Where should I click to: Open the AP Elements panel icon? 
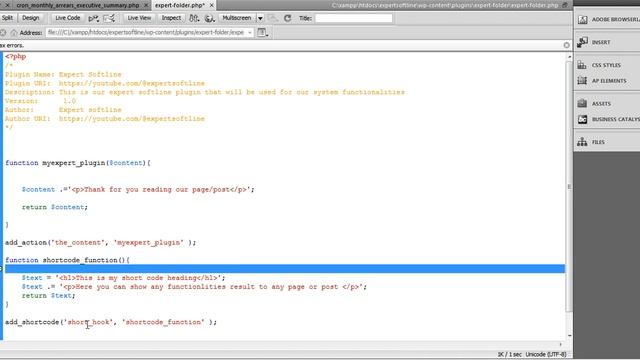click(582, 80)
